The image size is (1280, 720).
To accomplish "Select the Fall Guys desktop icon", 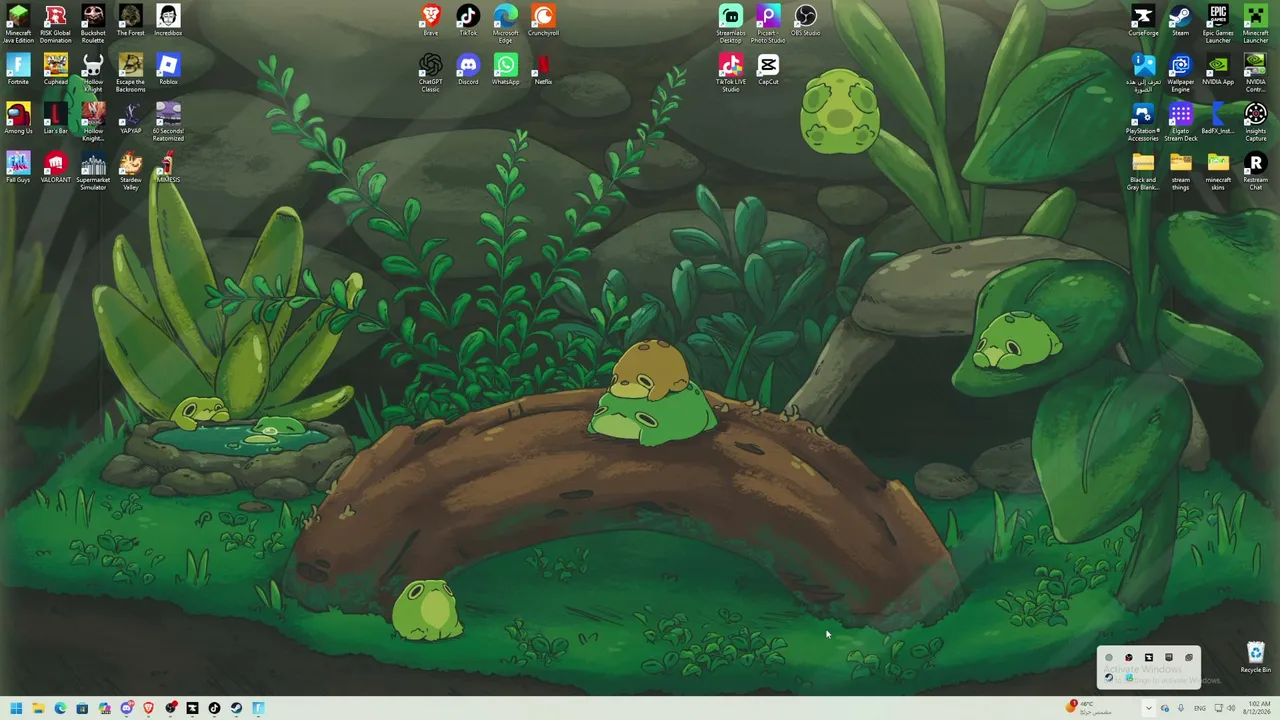I will tap(18, 167).
